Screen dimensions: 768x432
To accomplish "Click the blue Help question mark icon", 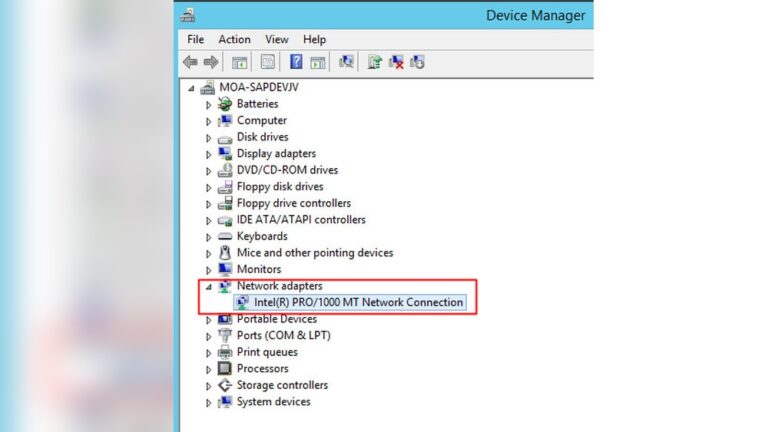I will pos(296,62).
